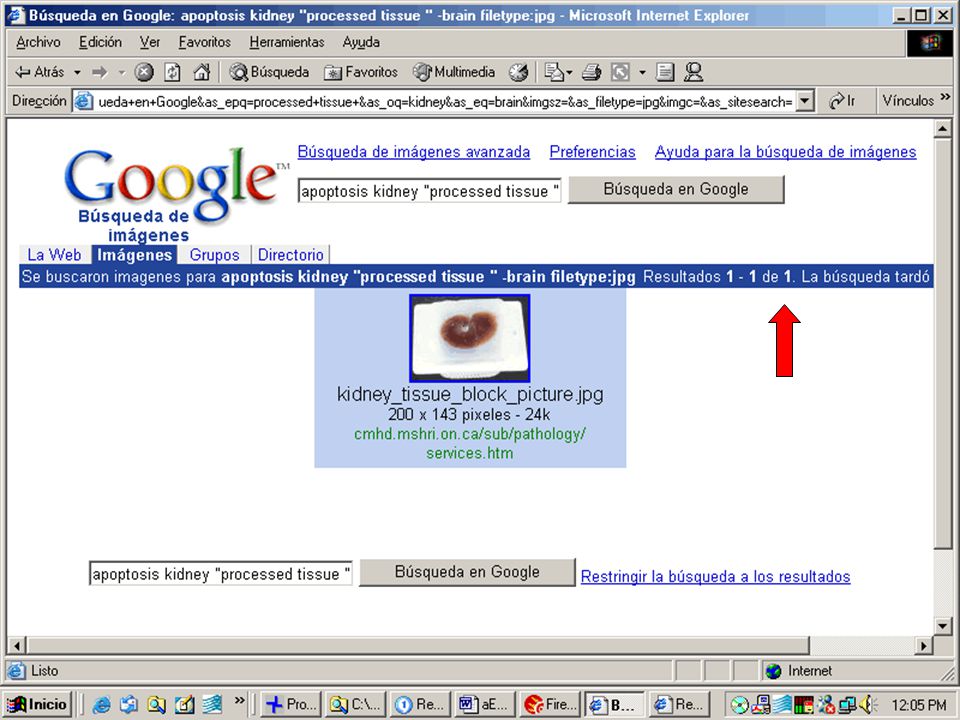Open the Multimedia toolbar panel
This screenshot has height=720, width=960.
(x=454, y=72)
